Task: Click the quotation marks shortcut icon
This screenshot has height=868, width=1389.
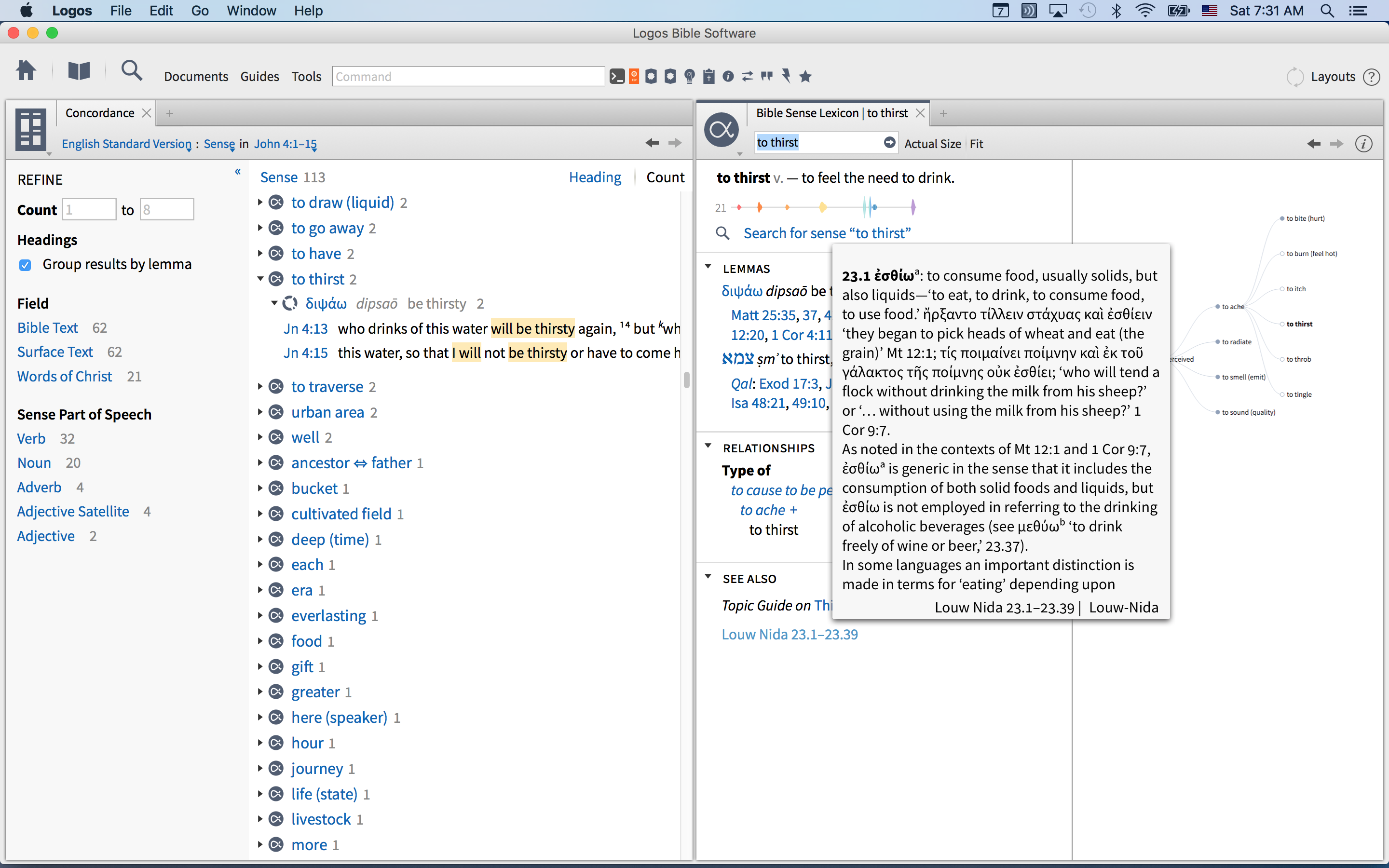Action: coord(767,76)
